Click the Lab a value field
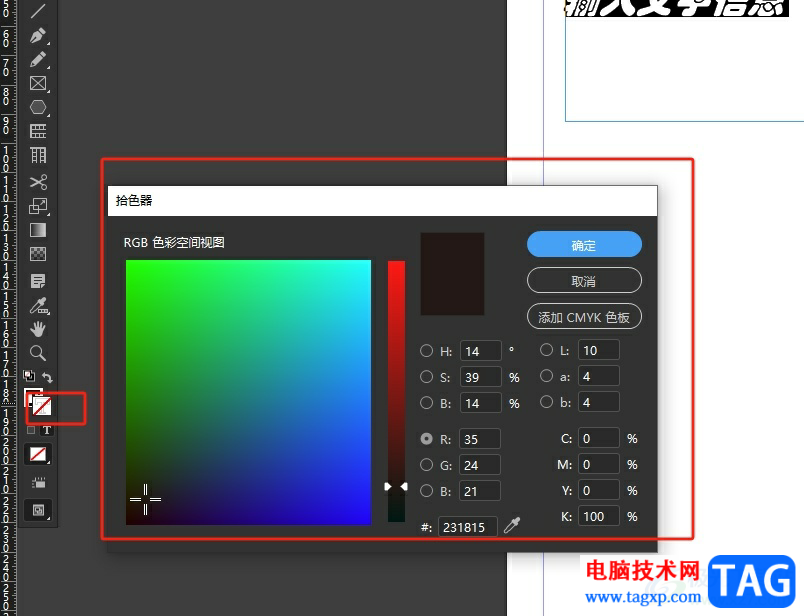This screenshot has width=804, height=616. click(599, 376)
